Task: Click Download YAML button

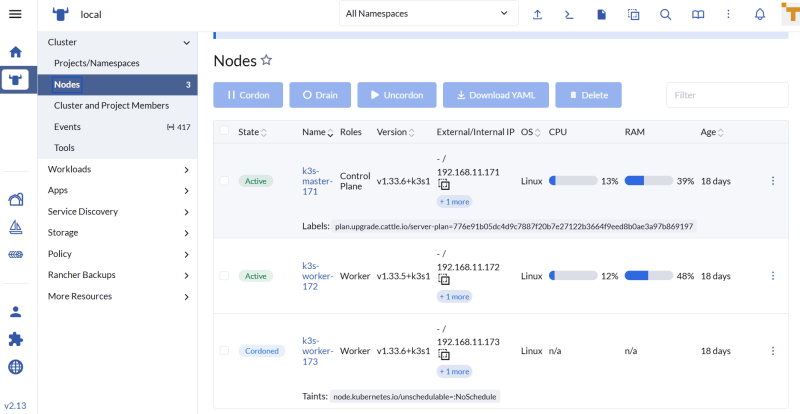Action: coord(496,95)
